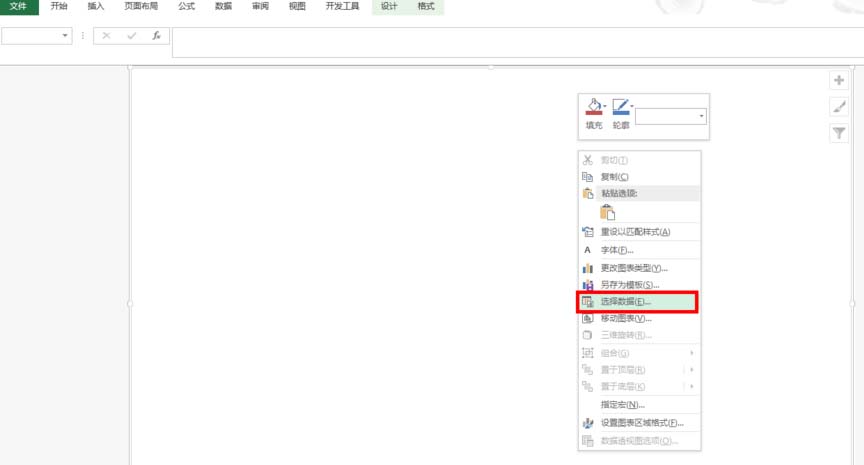
Task: Open 字体(F)... font dialog
Action: (639, 250)
